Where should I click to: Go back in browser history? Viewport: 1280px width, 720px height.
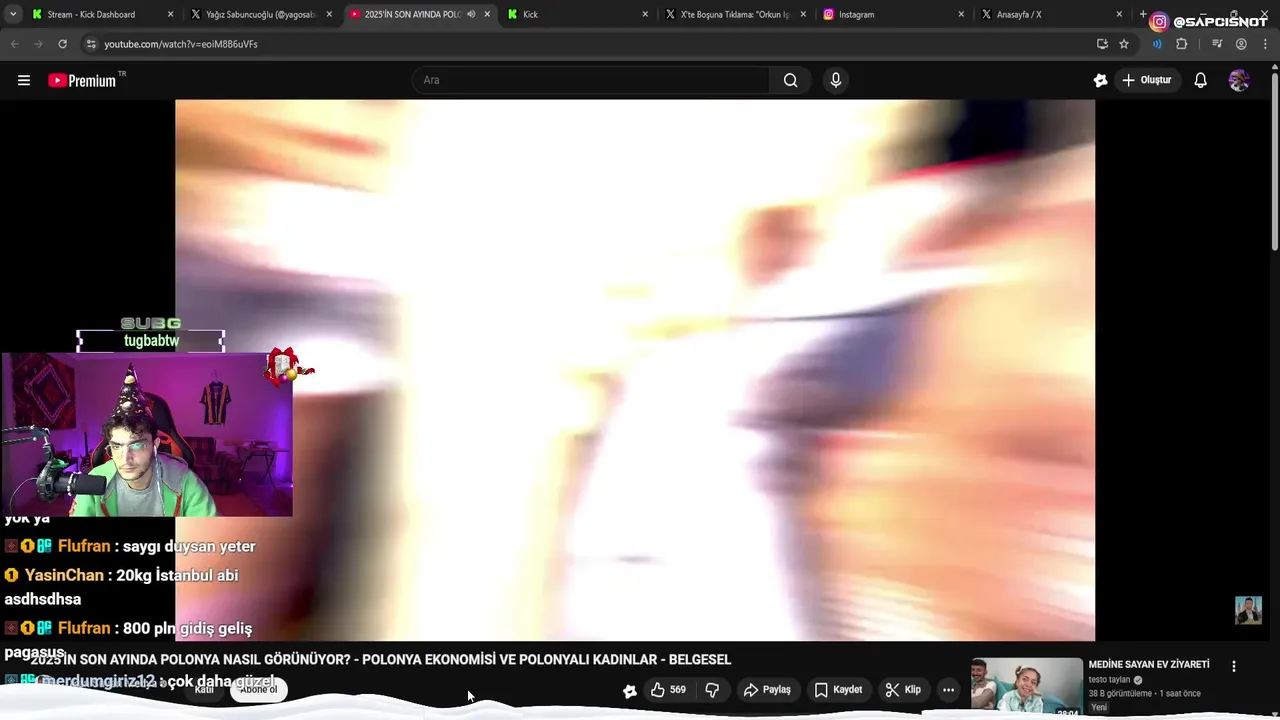coord(14,44)
